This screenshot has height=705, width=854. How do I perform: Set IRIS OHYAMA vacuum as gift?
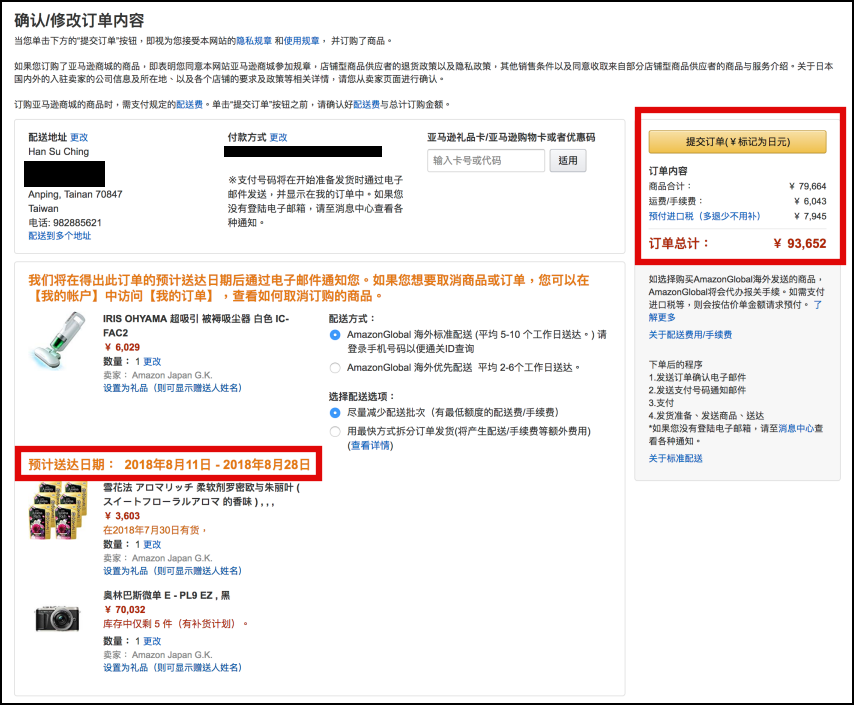click(172, 388)
